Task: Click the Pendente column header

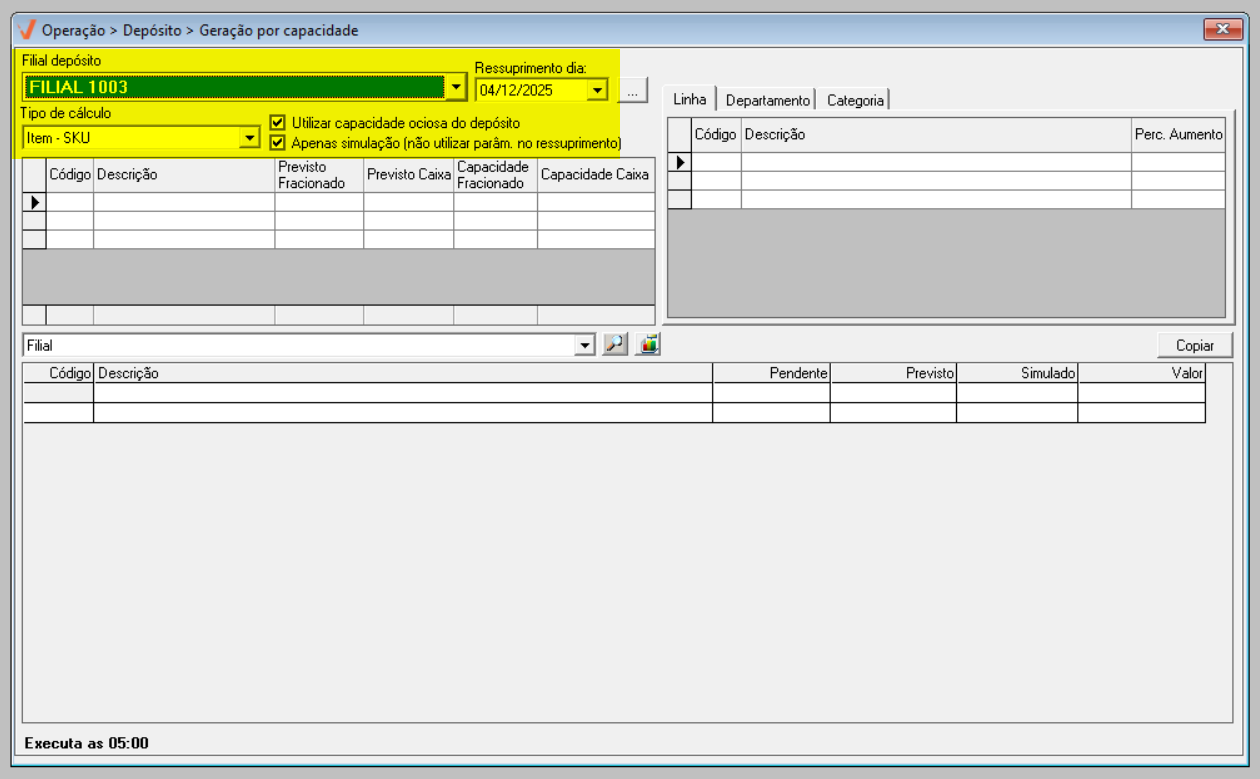Action: point(771,373)
